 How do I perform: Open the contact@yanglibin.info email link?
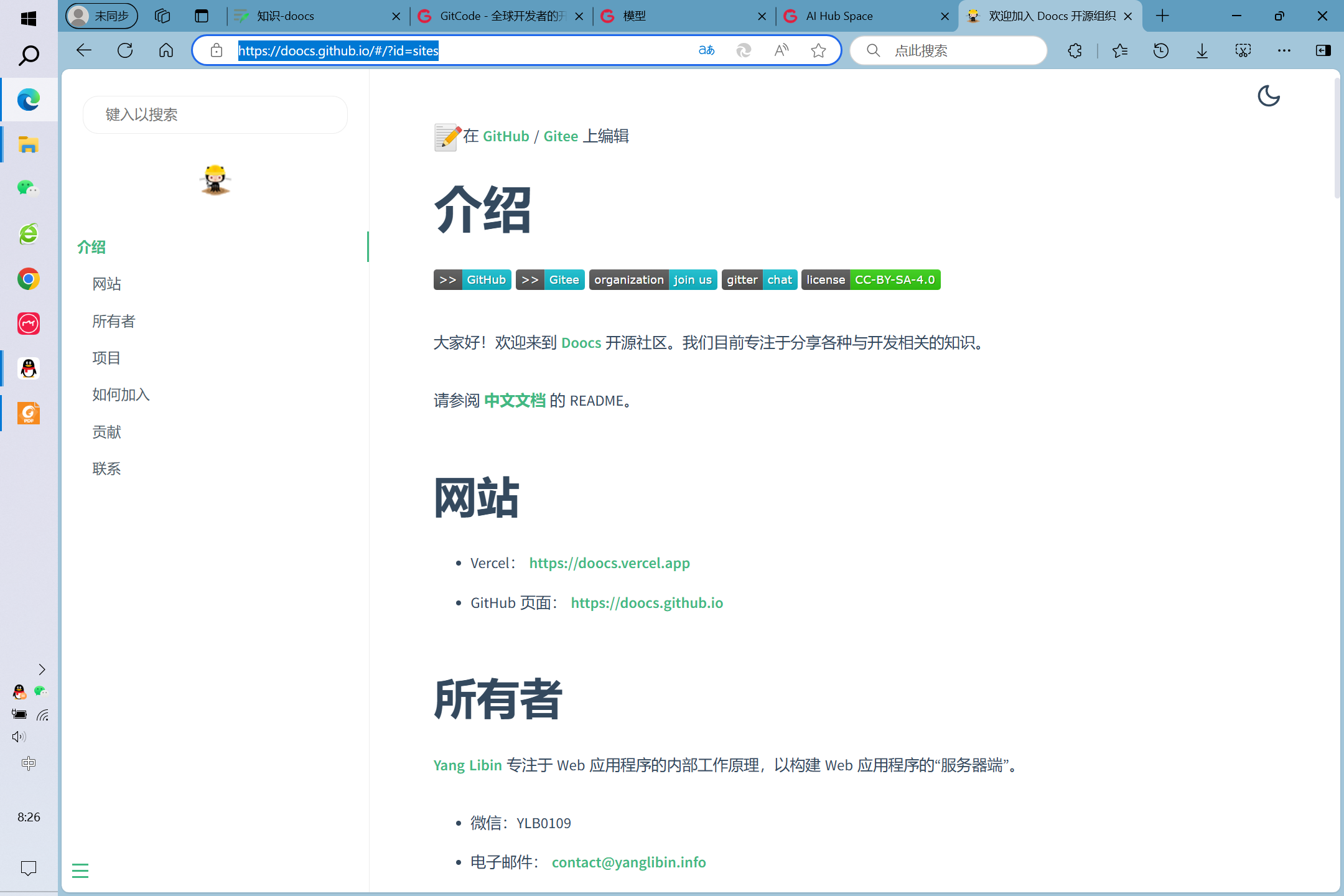point(629,862)
